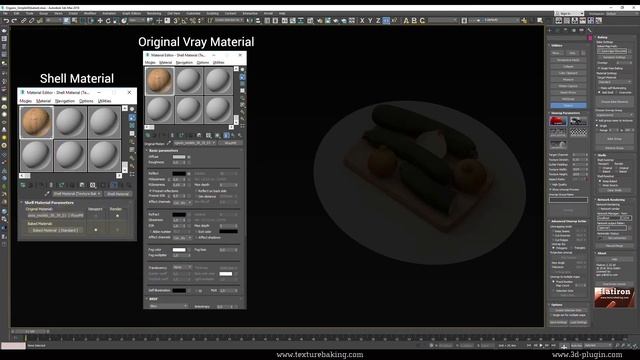Click Assign Material to Selection in Shell editor
640x360 pixels.
click(x=41, y=185)
